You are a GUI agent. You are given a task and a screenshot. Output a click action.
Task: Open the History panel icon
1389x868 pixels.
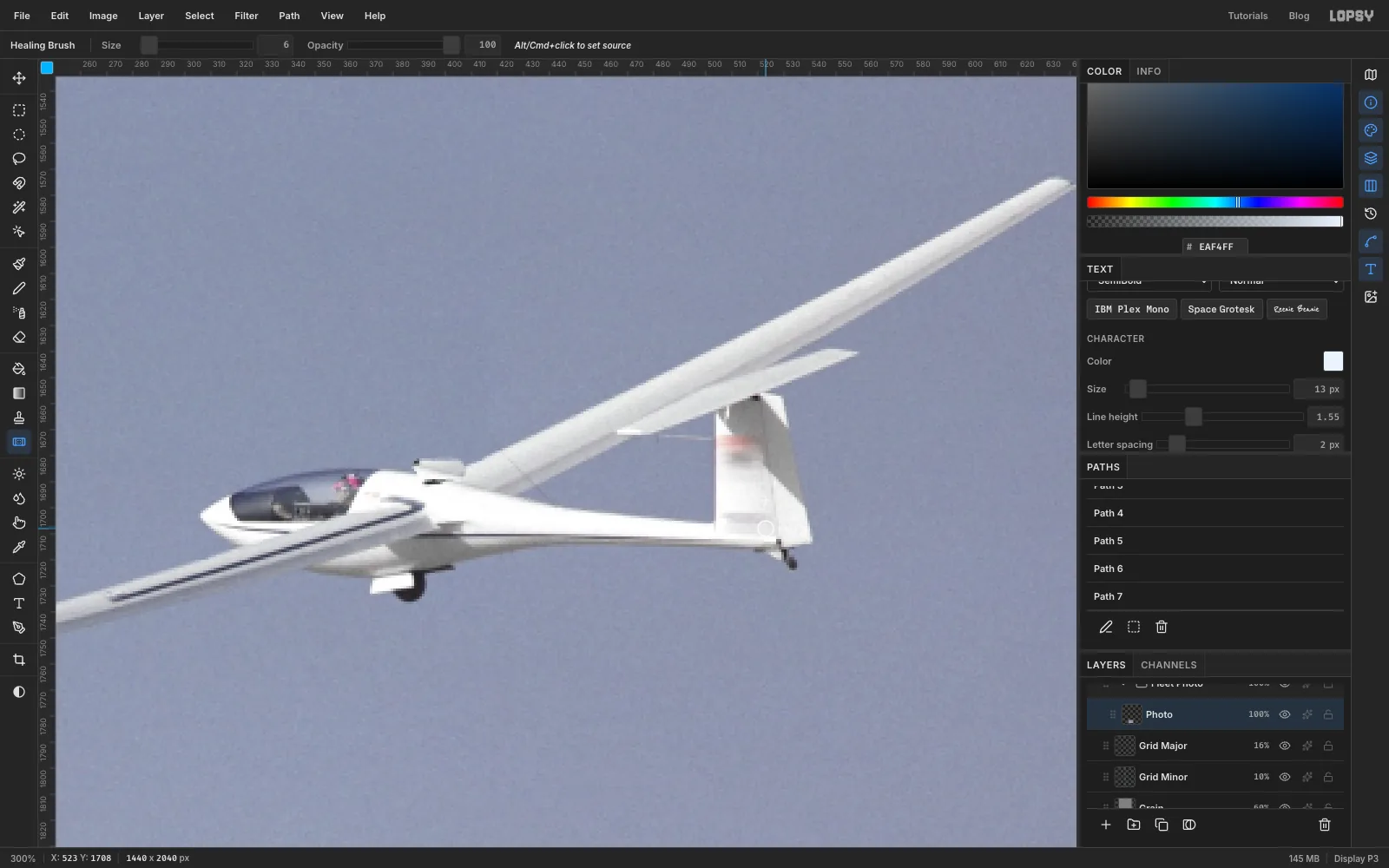click(x=1371, y=214)
